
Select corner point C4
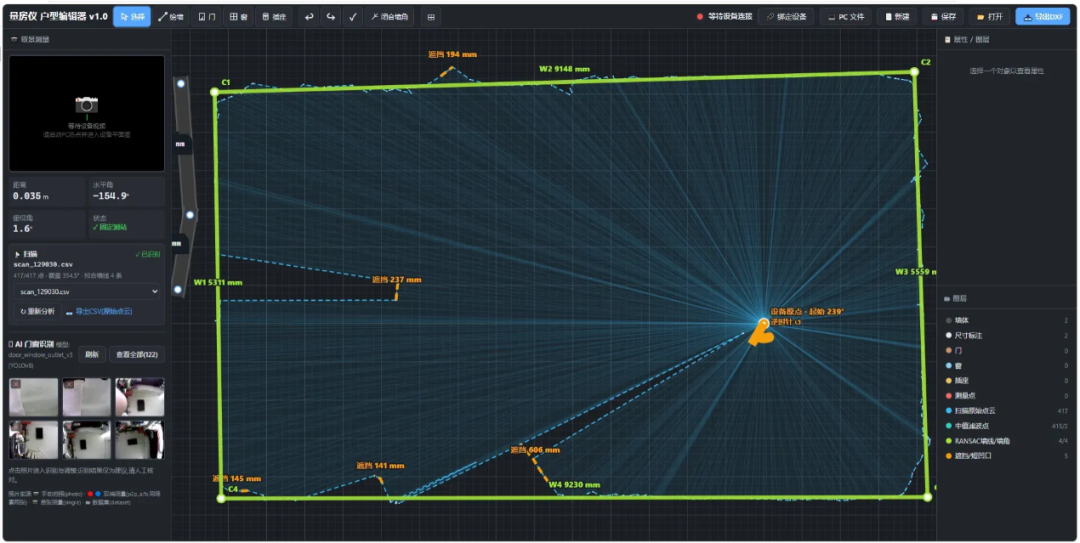point(221,498)
